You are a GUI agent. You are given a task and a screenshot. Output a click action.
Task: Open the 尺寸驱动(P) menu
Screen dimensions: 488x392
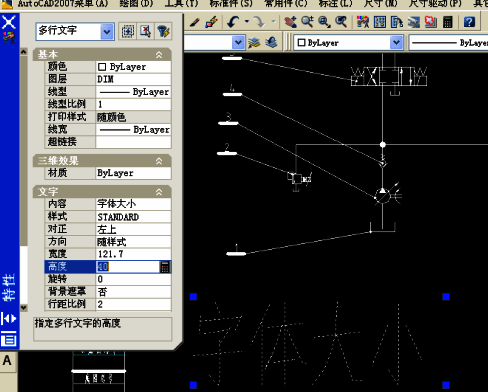click(435, 4)
